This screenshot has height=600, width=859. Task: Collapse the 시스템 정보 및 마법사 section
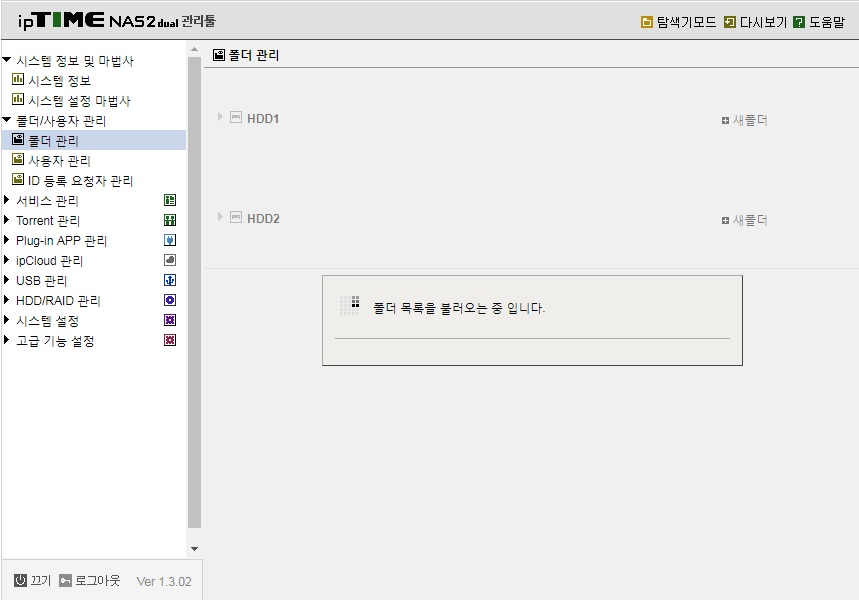[7, 60]
